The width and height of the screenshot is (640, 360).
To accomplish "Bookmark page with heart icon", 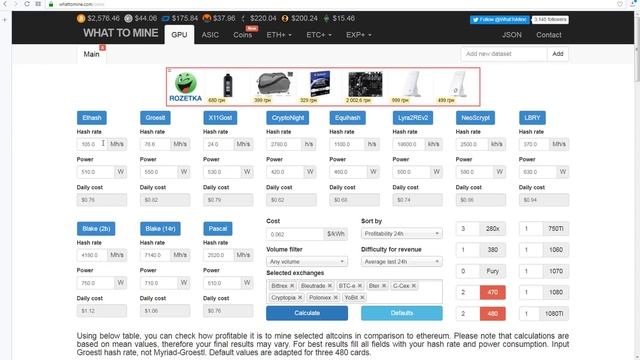I will click(x=620, y=4).
